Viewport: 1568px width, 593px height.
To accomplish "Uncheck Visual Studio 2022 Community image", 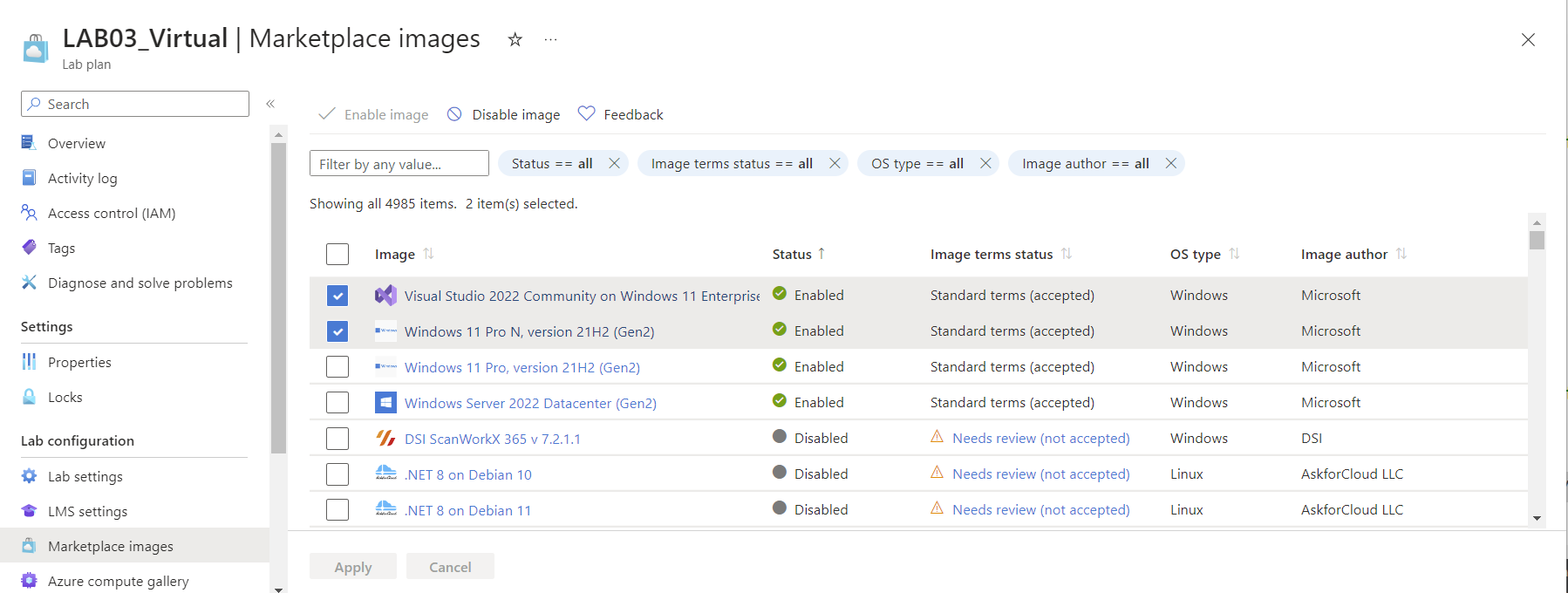I will click(x=337, y=296).
